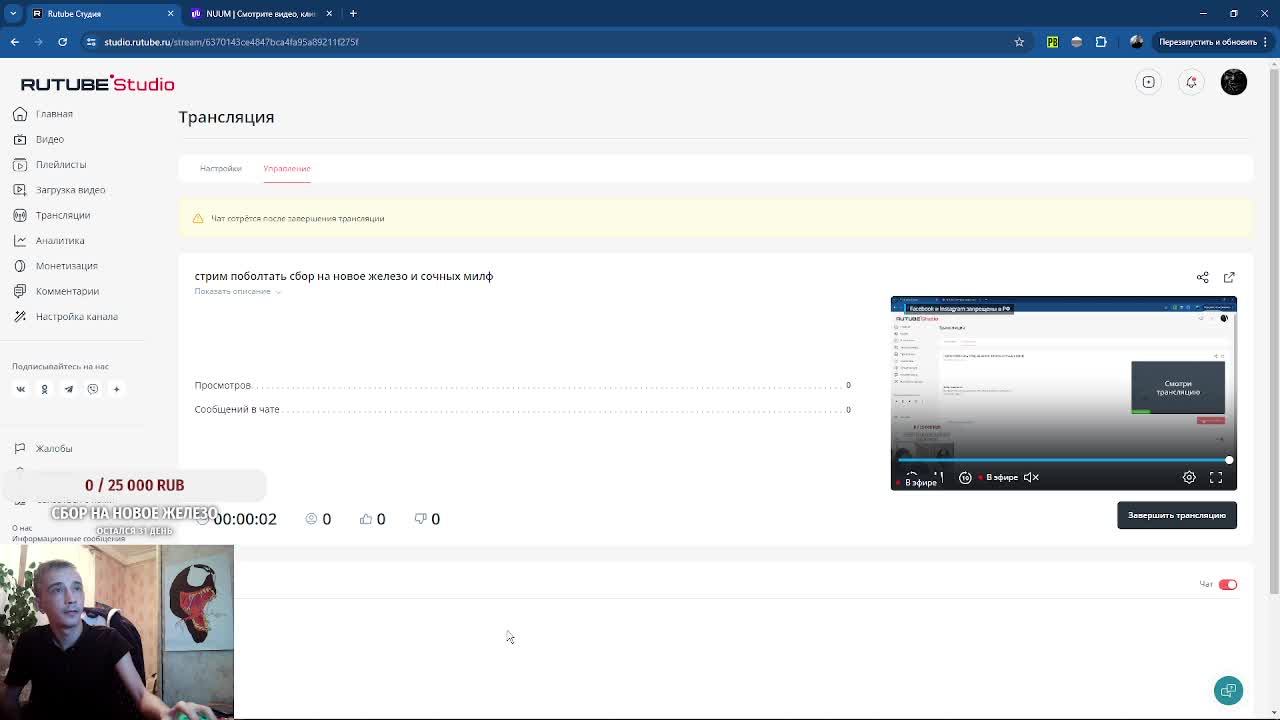Image resolution: width=1280 pixels, height=720 pixels.
Task: Open the user avatar menu in RUTUBE header
Action: coord(1234,82)
